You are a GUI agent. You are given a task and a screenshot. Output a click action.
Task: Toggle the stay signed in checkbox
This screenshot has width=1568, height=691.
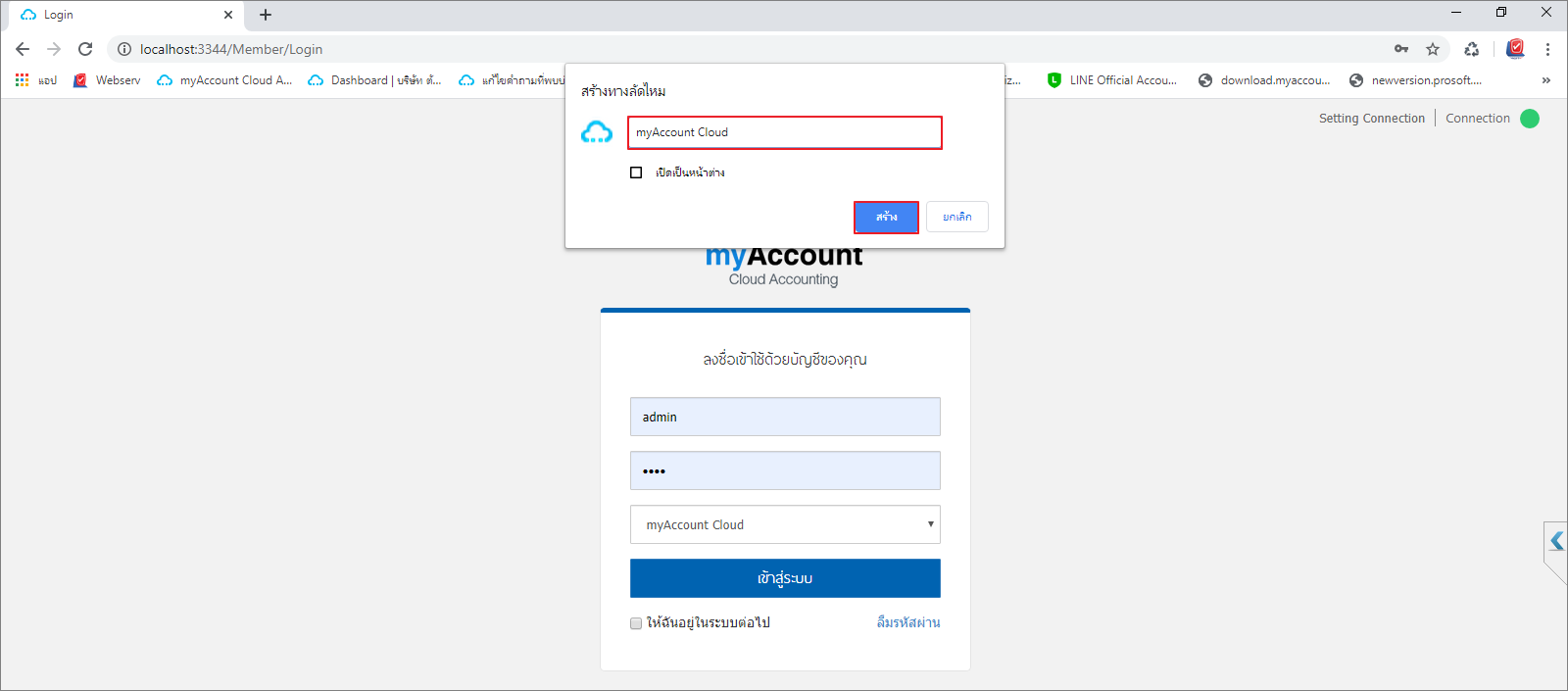636,623
